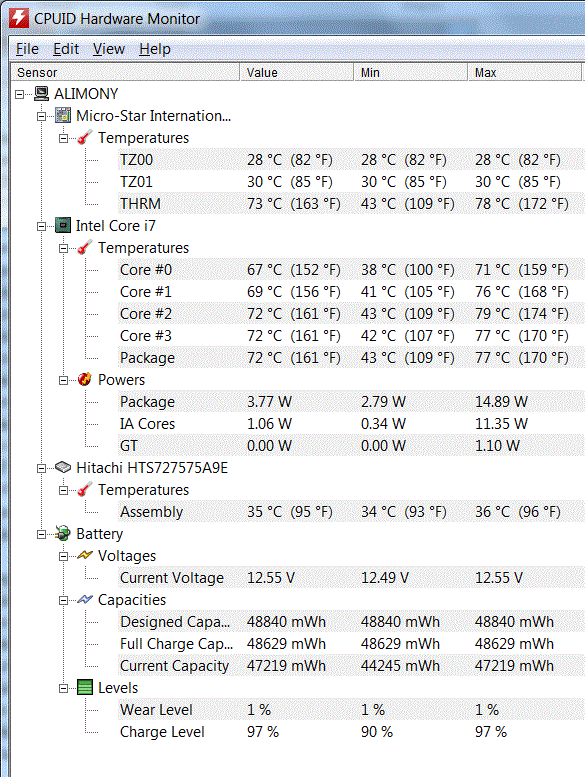The image size is (585, 777).
Task: Select the Full Charge Cap... row
Action: click(351, 644)
